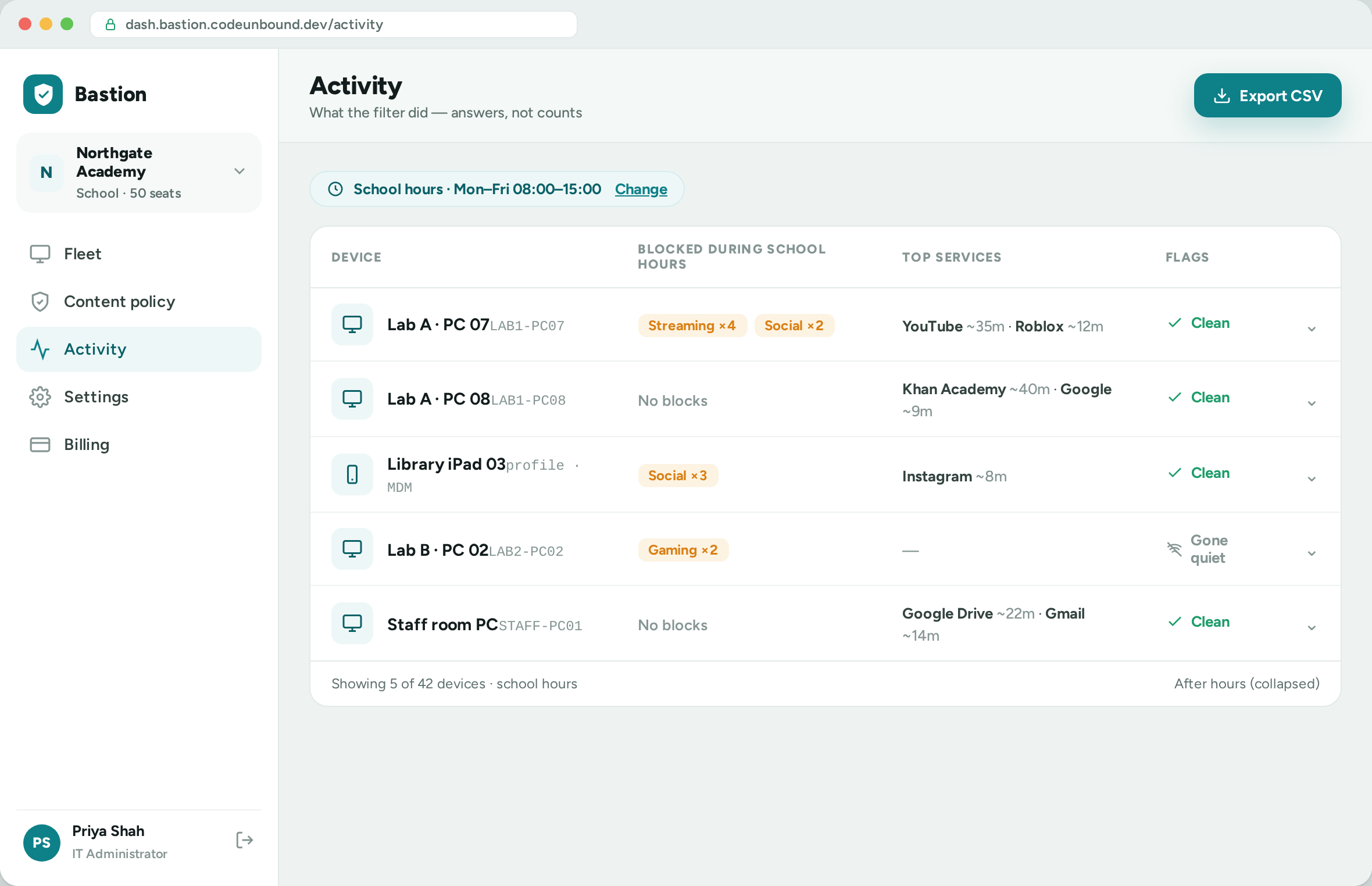Click the Change link for school hours
The width and height of the screenshot is (1372, 886).
click(x=641, y=189)
